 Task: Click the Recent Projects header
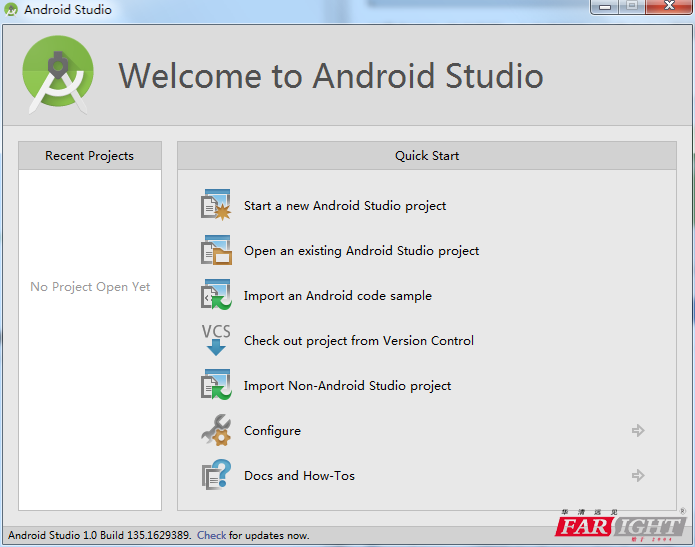tap(90, 156)
